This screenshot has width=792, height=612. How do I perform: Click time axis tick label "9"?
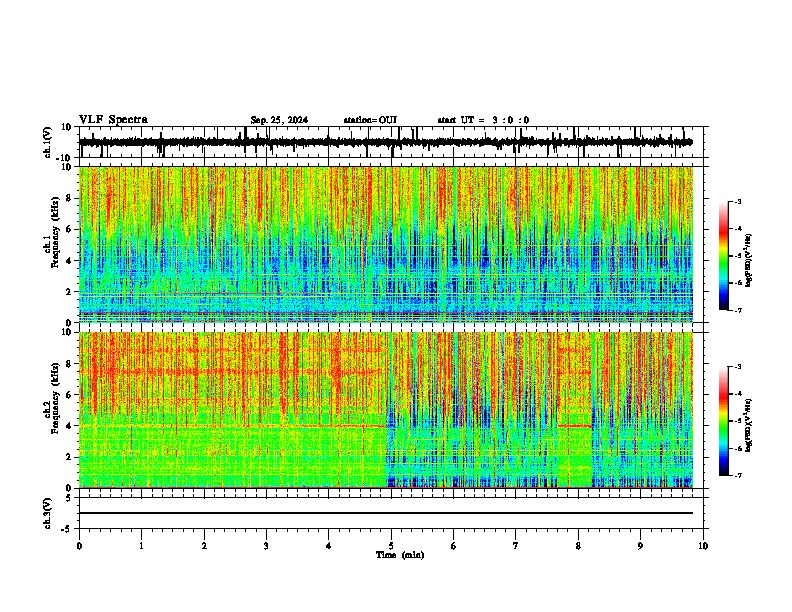pyautogui.click(x=640, y=546)
